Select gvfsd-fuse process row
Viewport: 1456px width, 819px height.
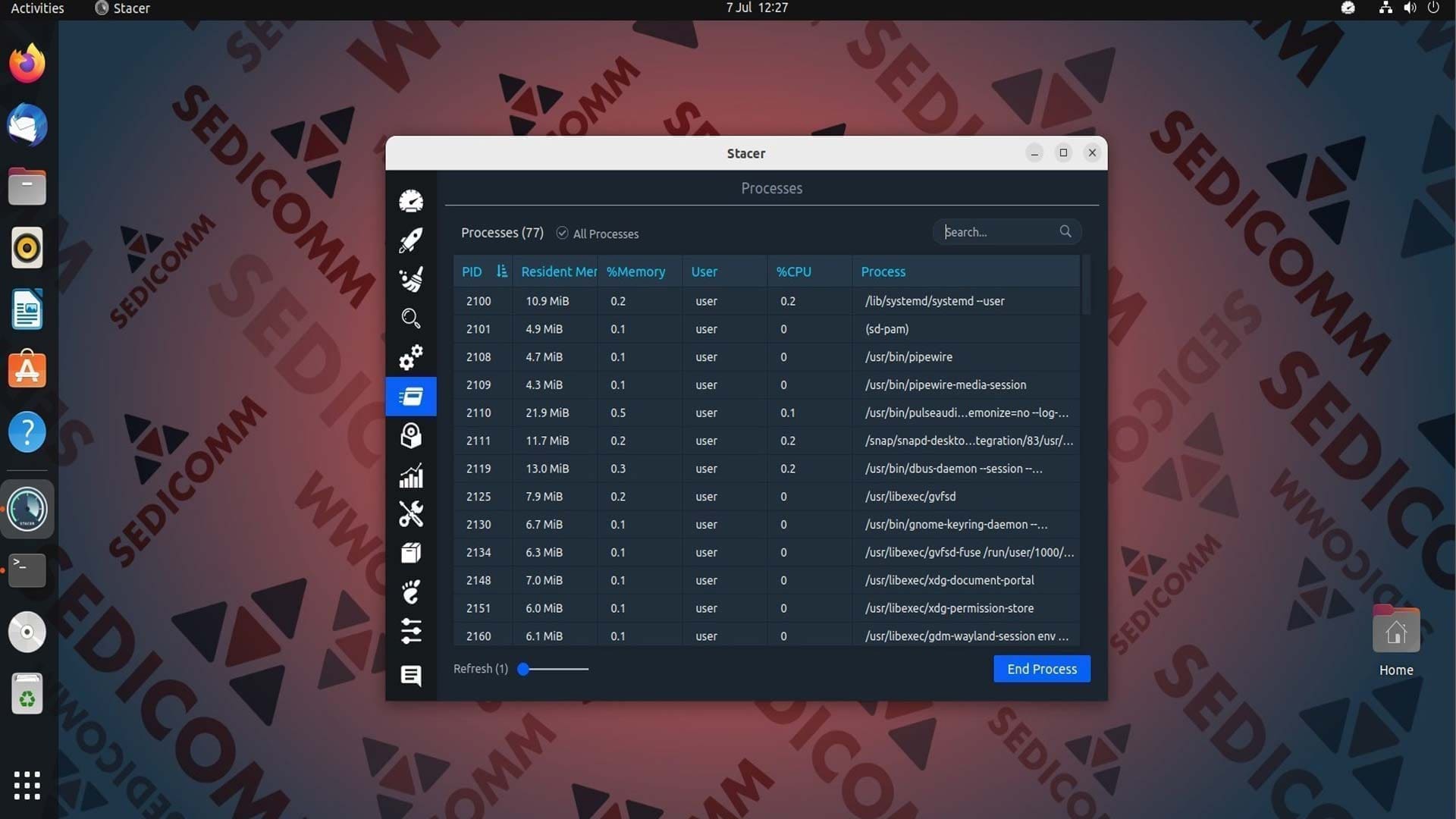767,553
